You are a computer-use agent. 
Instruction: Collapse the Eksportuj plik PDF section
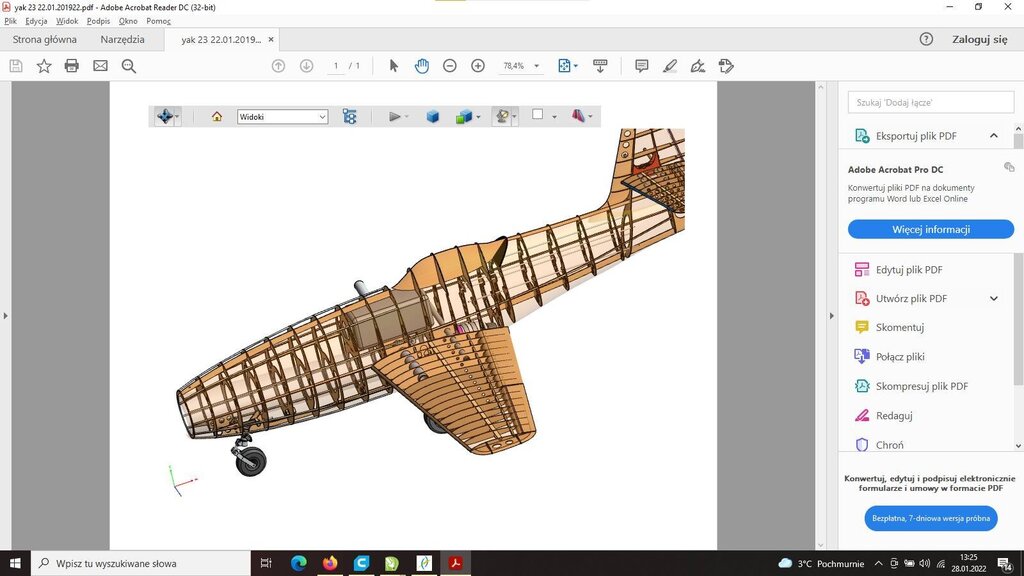coord(994,136)
